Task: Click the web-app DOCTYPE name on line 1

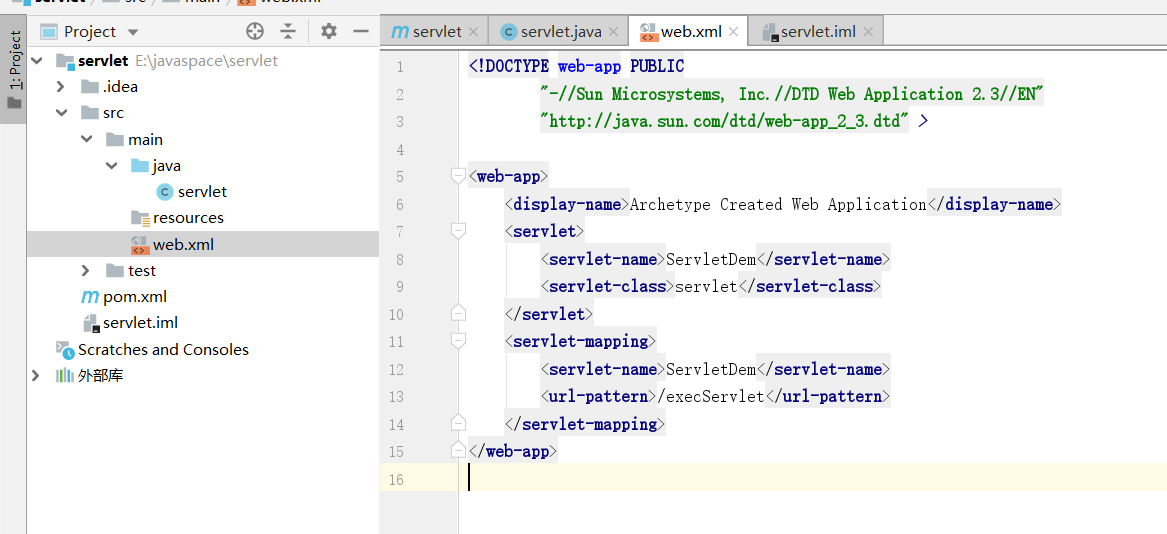Action: pyautogui.click(x=589, y=67)
